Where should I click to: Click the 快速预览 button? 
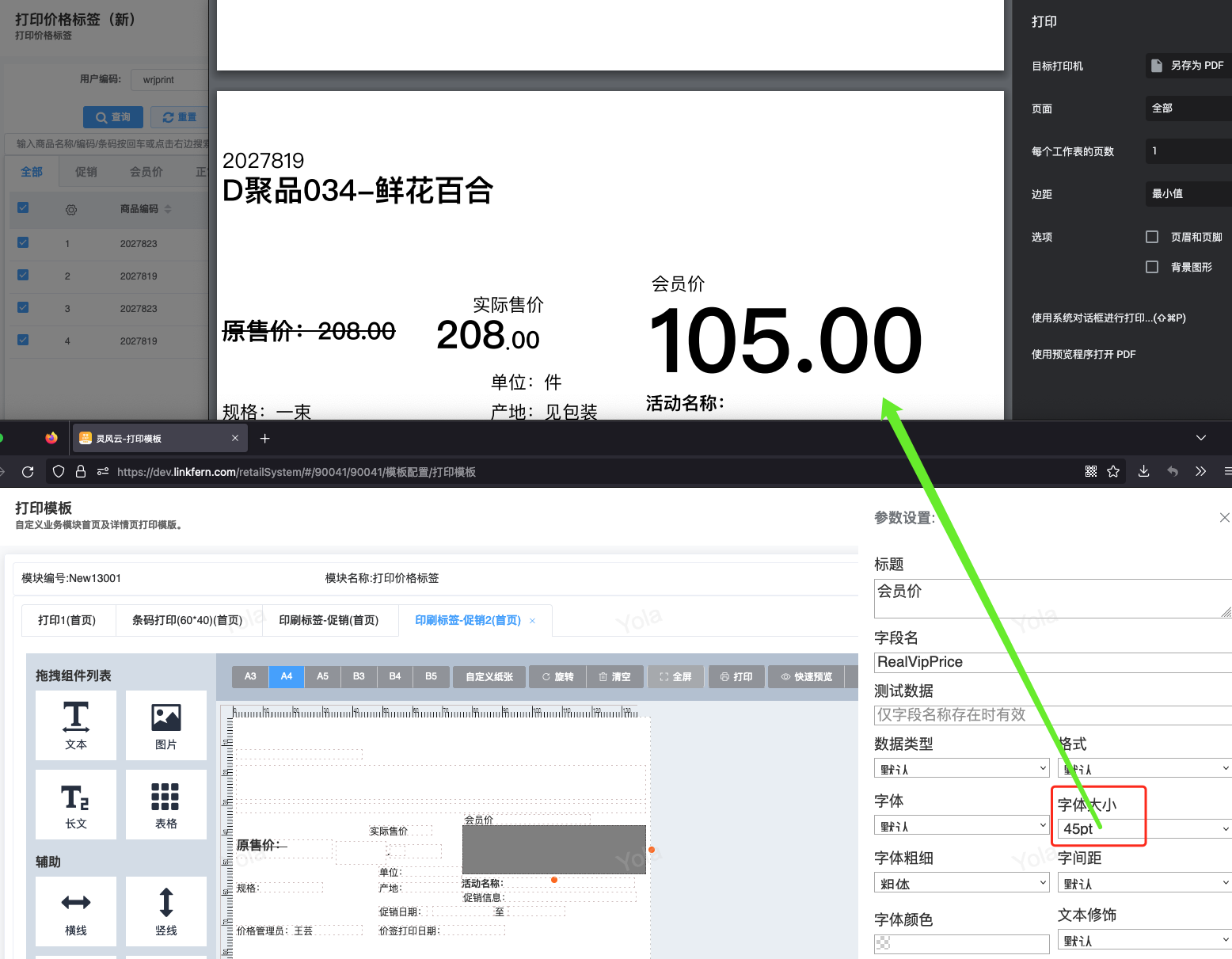point(806,676)
